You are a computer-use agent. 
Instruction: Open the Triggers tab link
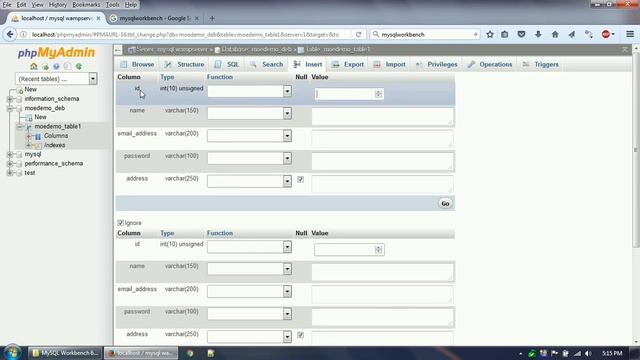[540, 64]
